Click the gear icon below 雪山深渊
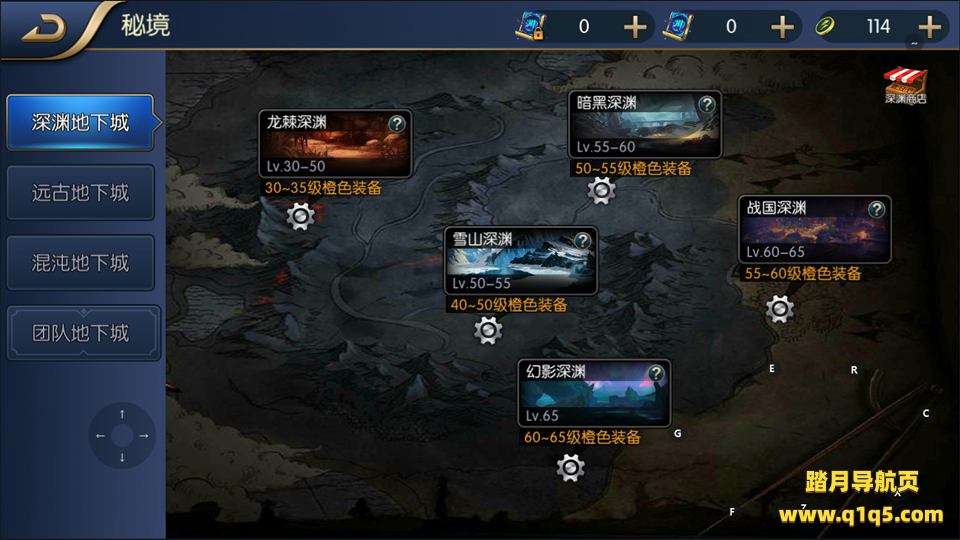Viewport: 960px width, 540px height. tap(488, 331)
